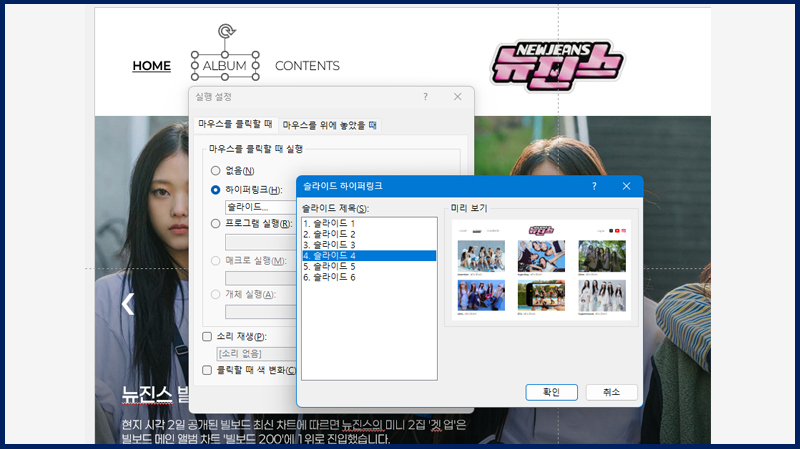Screen dimensions: 800x449
Task: Open help in the slide hyperlink dialog
Action: 594,186
